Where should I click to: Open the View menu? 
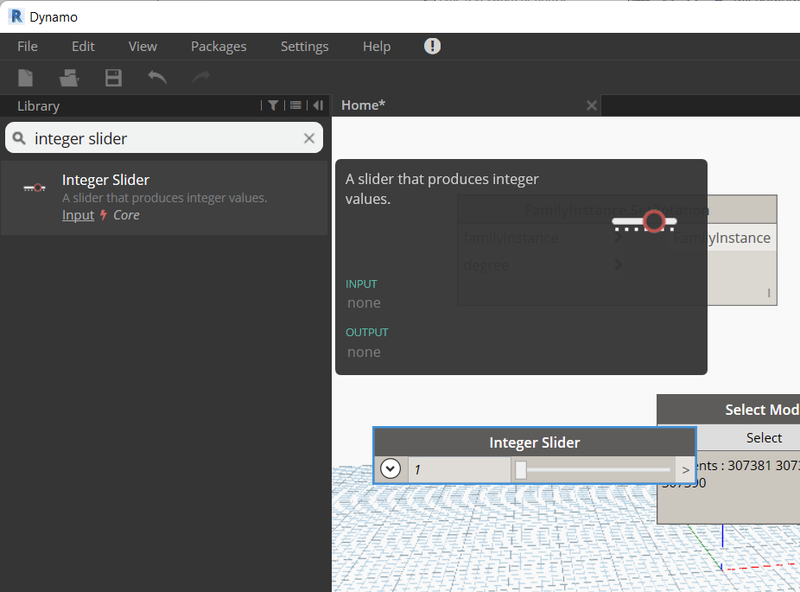[x=142, y=46]
